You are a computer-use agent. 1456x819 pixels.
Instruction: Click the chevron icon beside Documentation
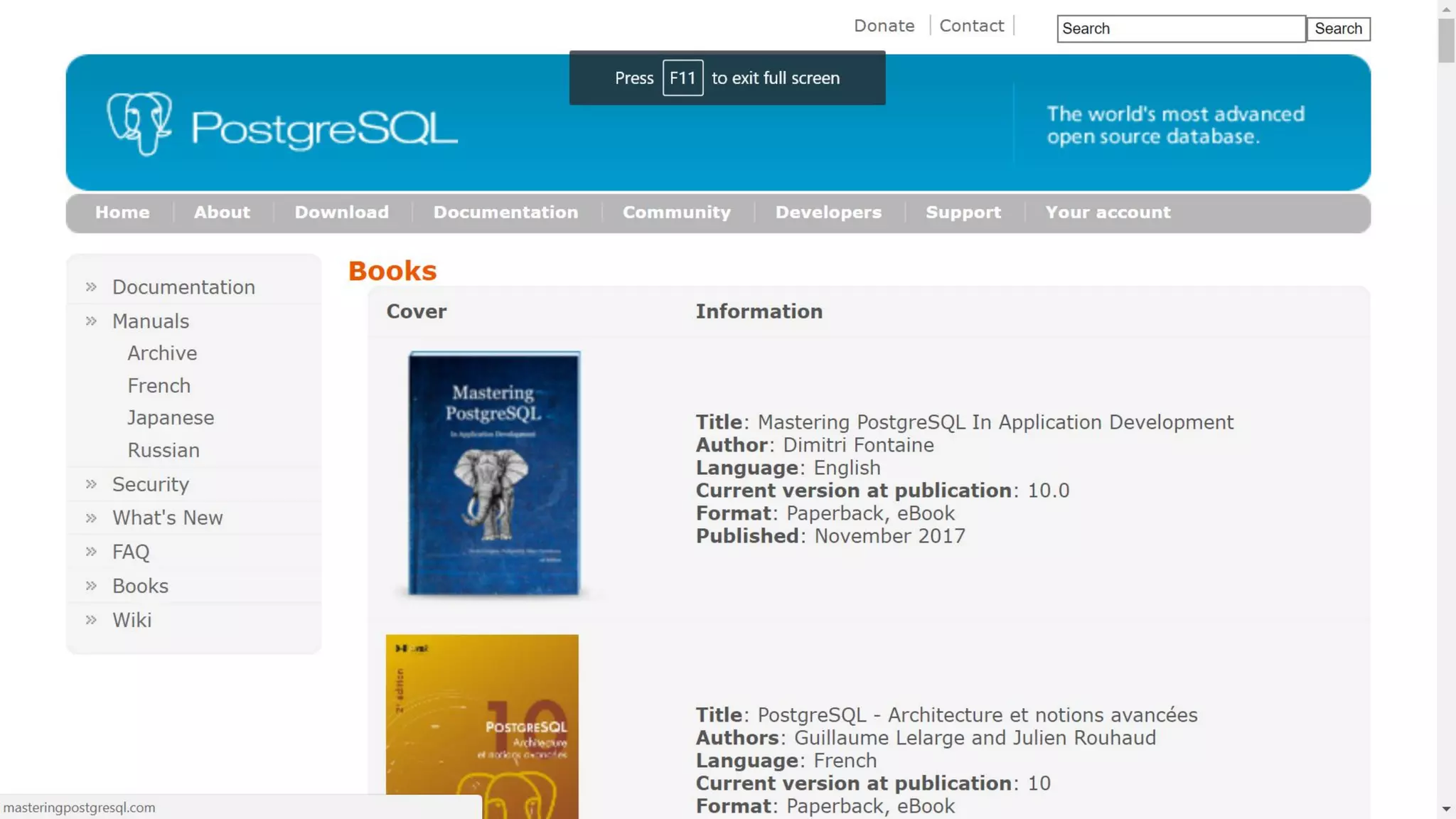pos(91,287)
